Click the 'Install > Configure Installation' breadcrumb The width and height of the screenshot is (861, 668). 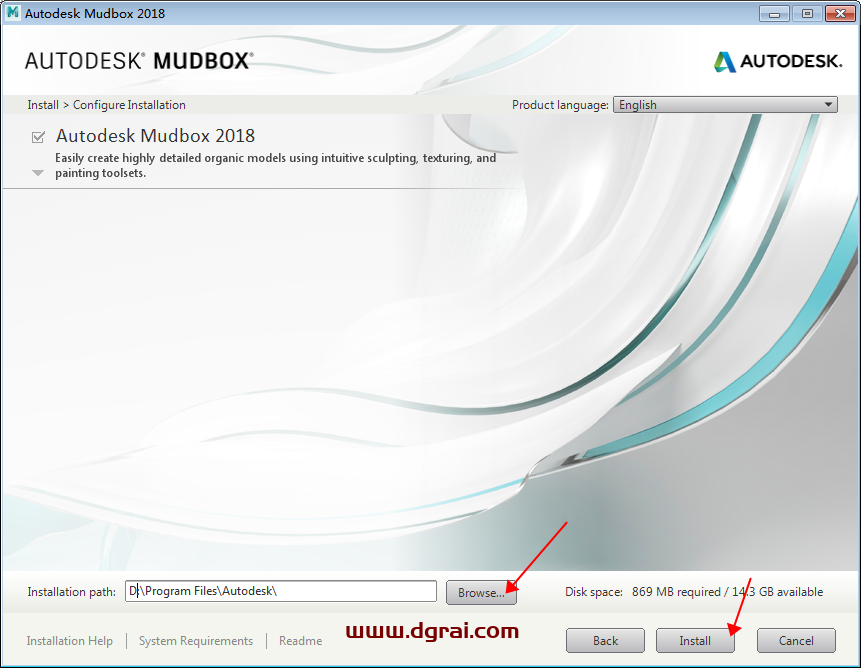107,105
